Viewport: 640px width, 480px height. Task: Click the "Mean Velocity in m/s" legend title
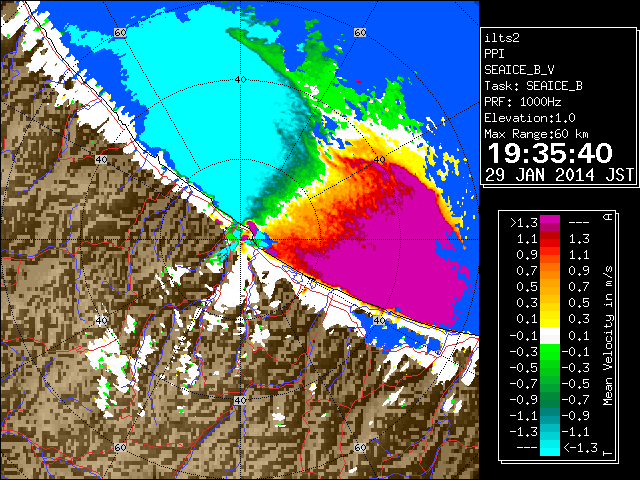coord(608,336)
